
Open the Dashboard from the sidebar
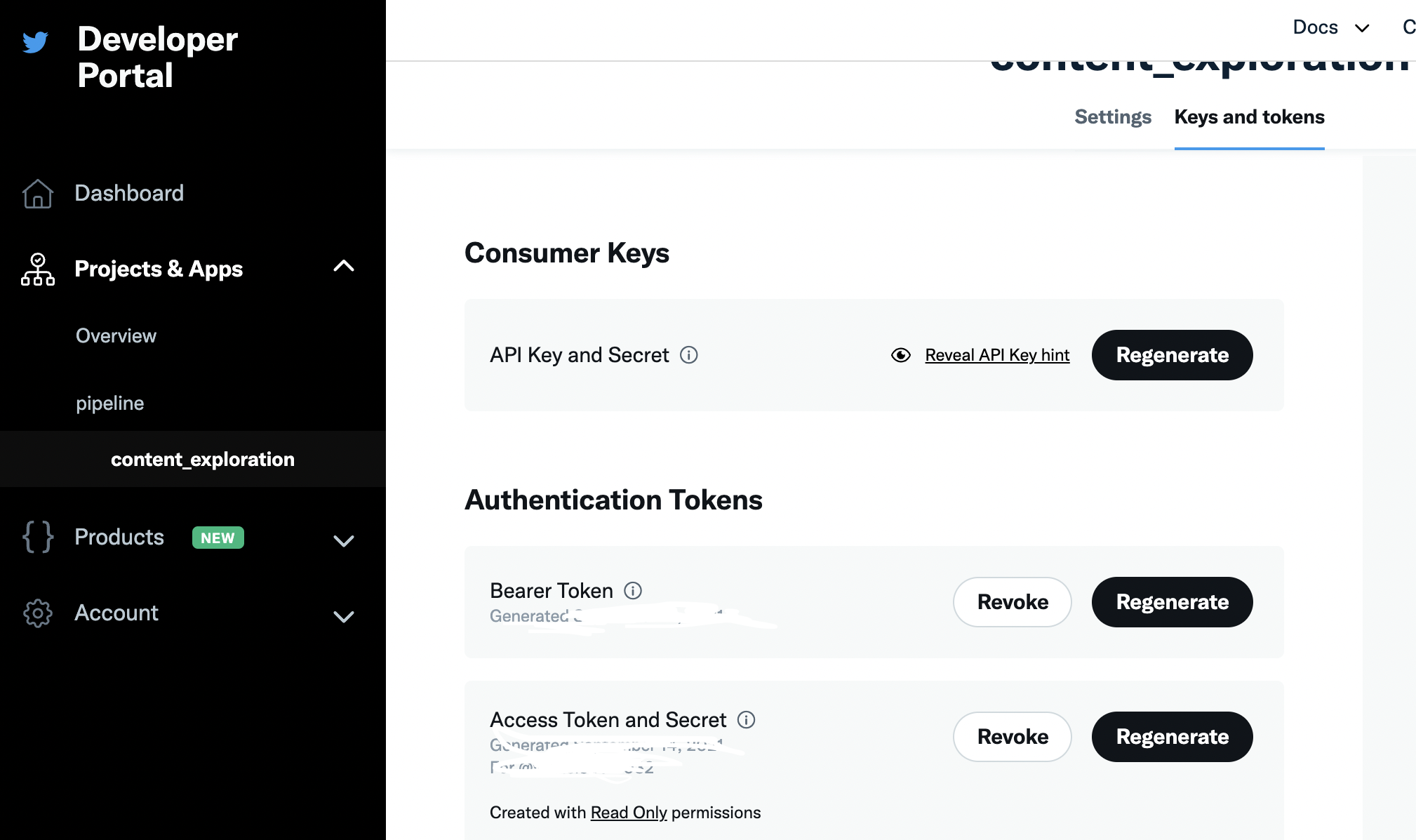[129, 193]
